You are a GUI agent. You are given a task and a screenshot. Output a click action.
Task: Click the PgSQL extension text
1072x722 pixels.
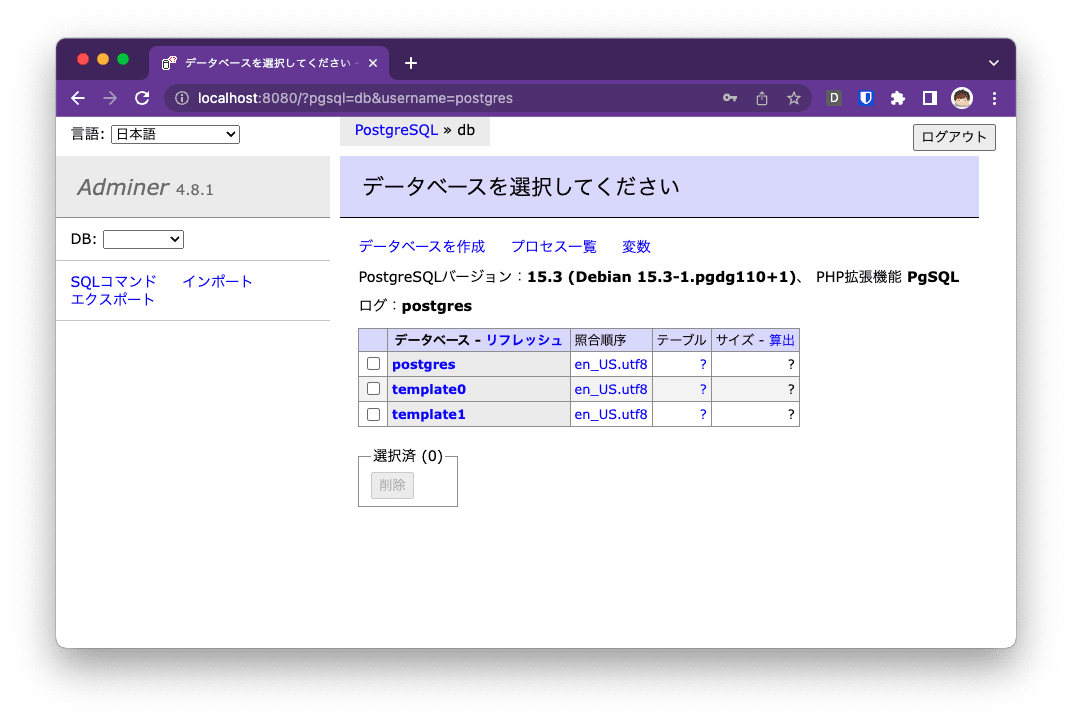pos(933,277)
